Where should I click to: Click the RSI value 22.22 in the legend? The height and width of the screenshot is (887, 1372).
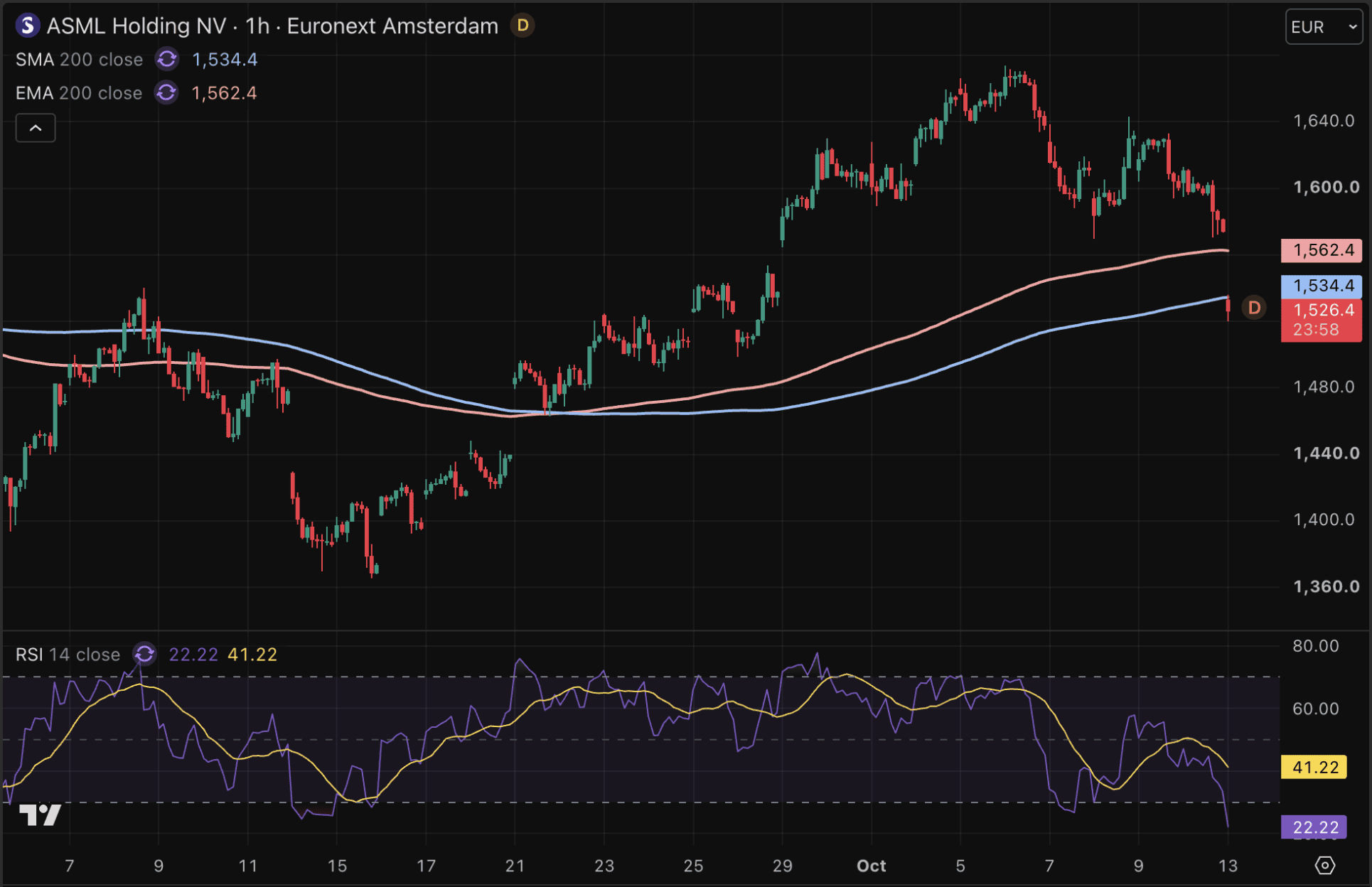(193, 655)
